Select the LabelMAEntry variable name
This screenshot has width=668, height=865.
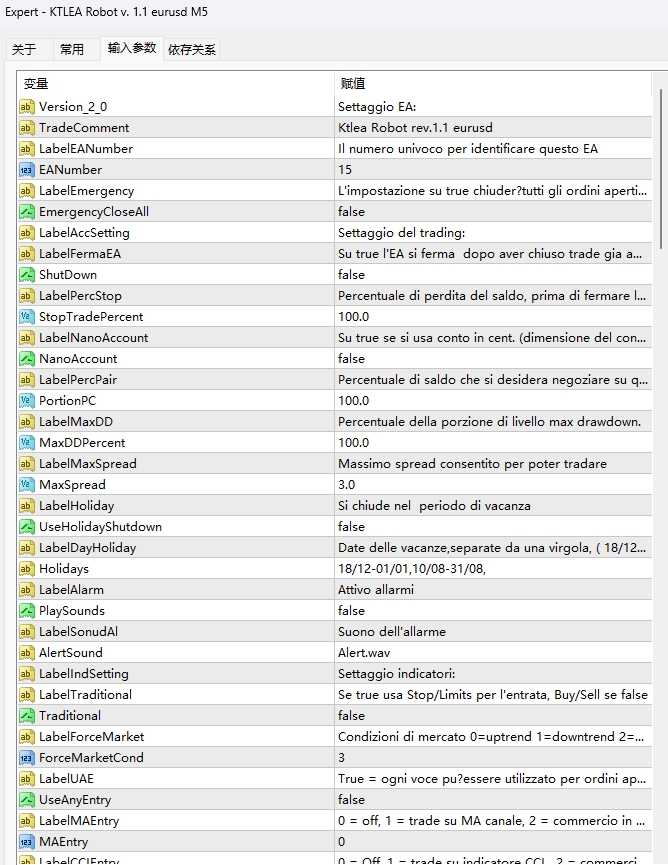[79, 820]
